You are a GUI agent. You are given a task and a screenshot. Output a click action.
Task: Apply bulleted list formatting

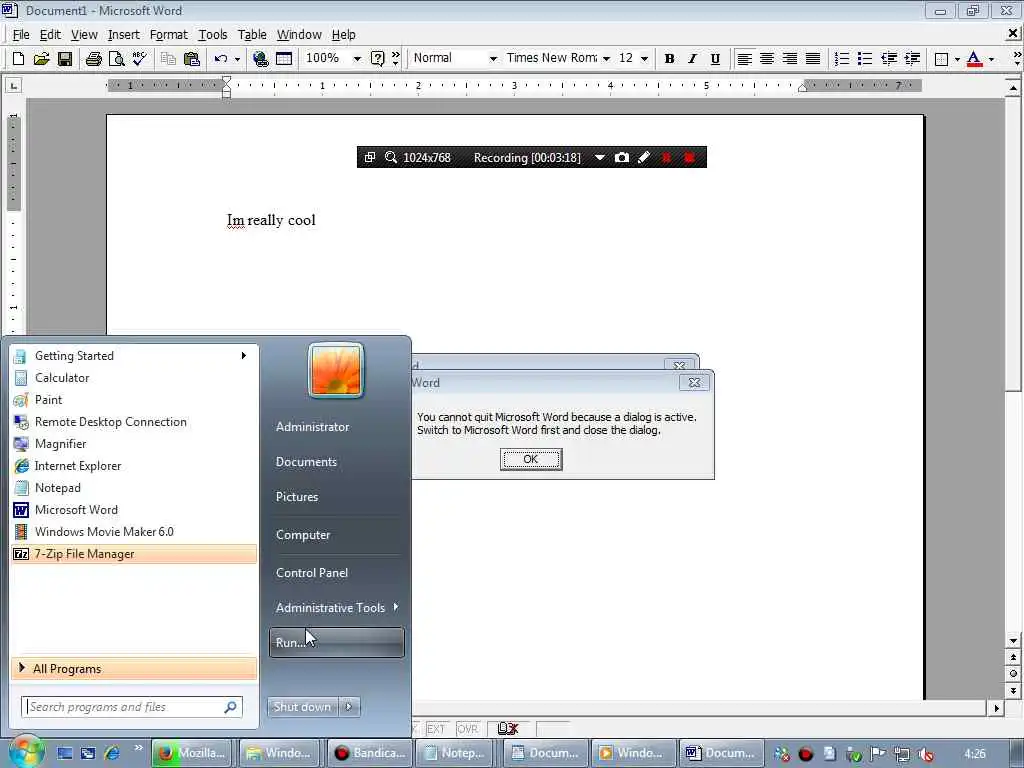tap(865, 59)
